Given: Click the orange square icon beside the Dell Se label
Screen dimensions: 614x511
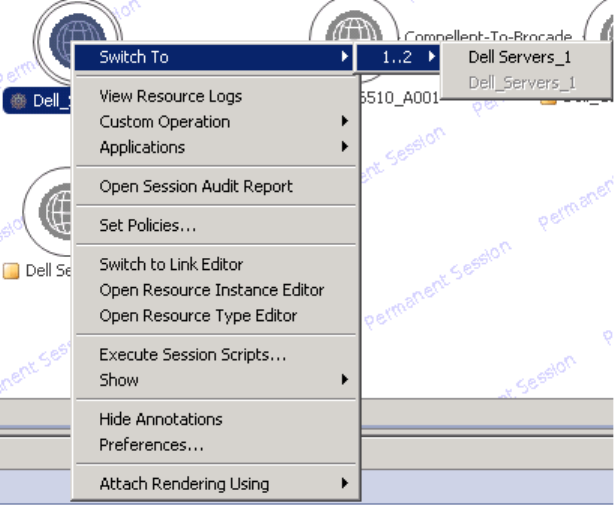Looking at the screenshot, I should 11,271.
